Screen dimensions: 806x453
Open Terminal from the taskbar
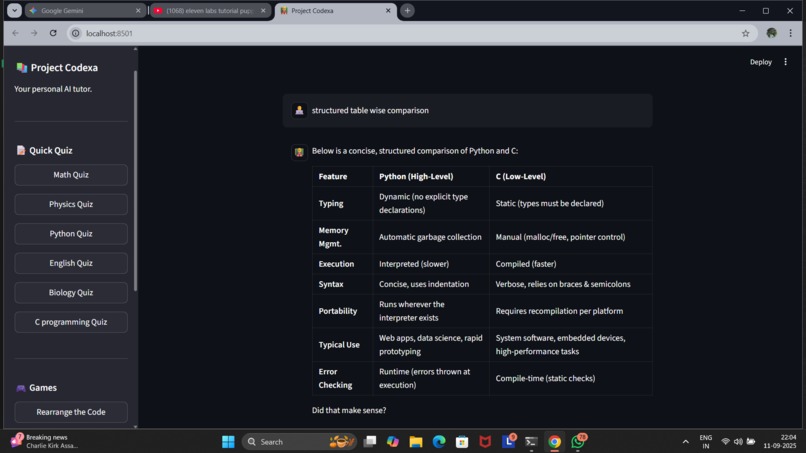532,442
